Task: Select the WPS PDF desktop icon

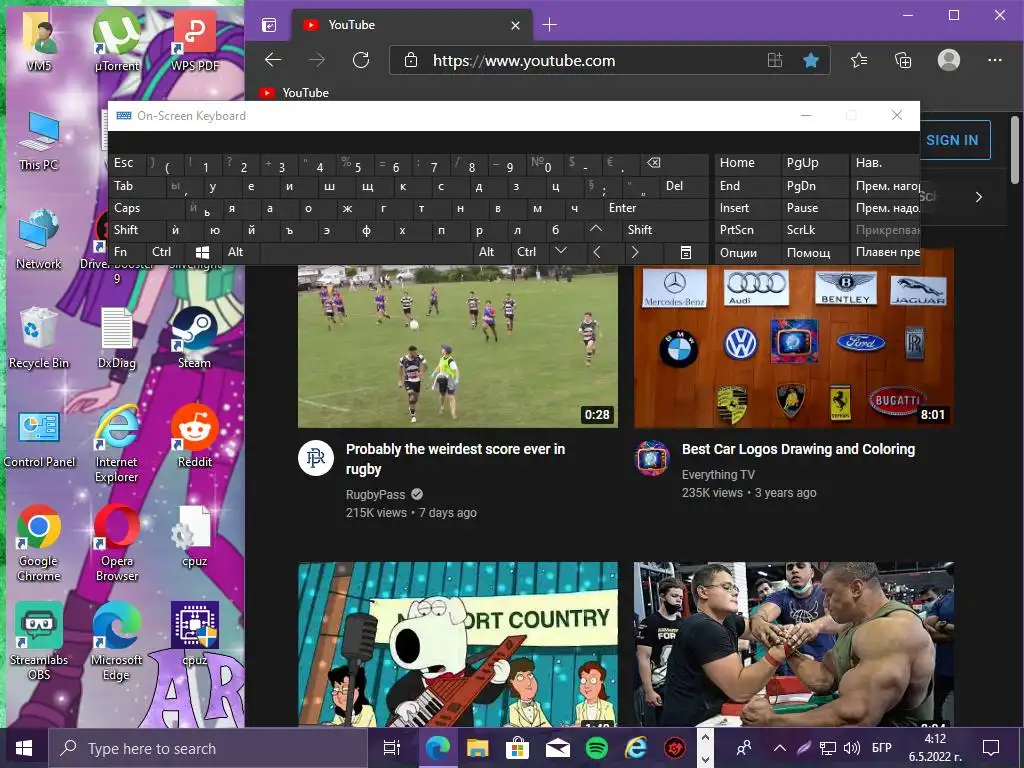Action: point(195,40)
